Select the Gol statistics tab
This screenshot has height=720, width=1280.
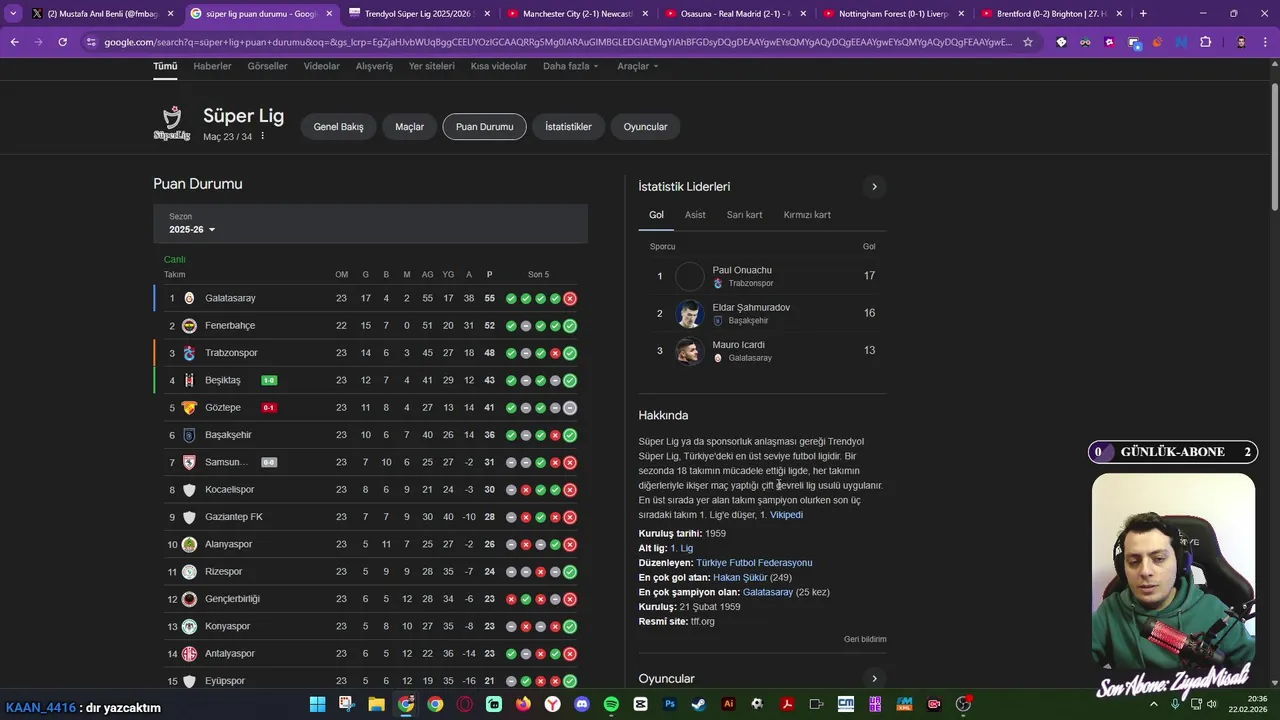(656, 215)
